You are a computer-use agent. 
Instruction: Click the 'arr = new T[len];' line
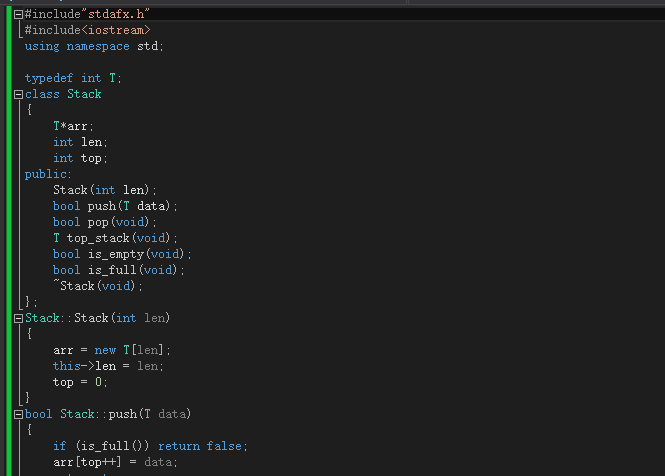click(x=112, y=350)
